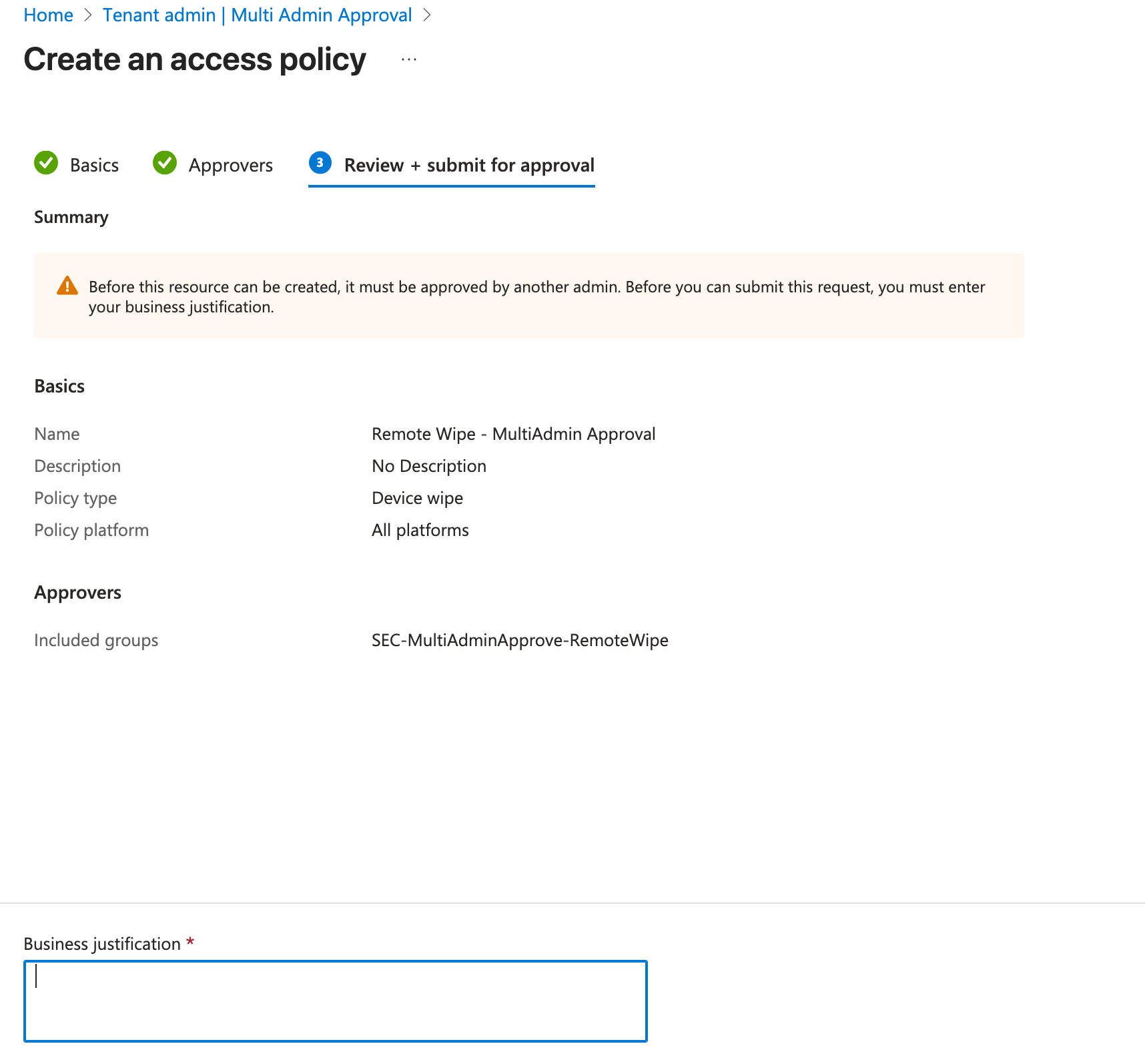Click the chevron after Home breadcrumb
This screenshot has height=1064, width=1145.
pos(88,15)
